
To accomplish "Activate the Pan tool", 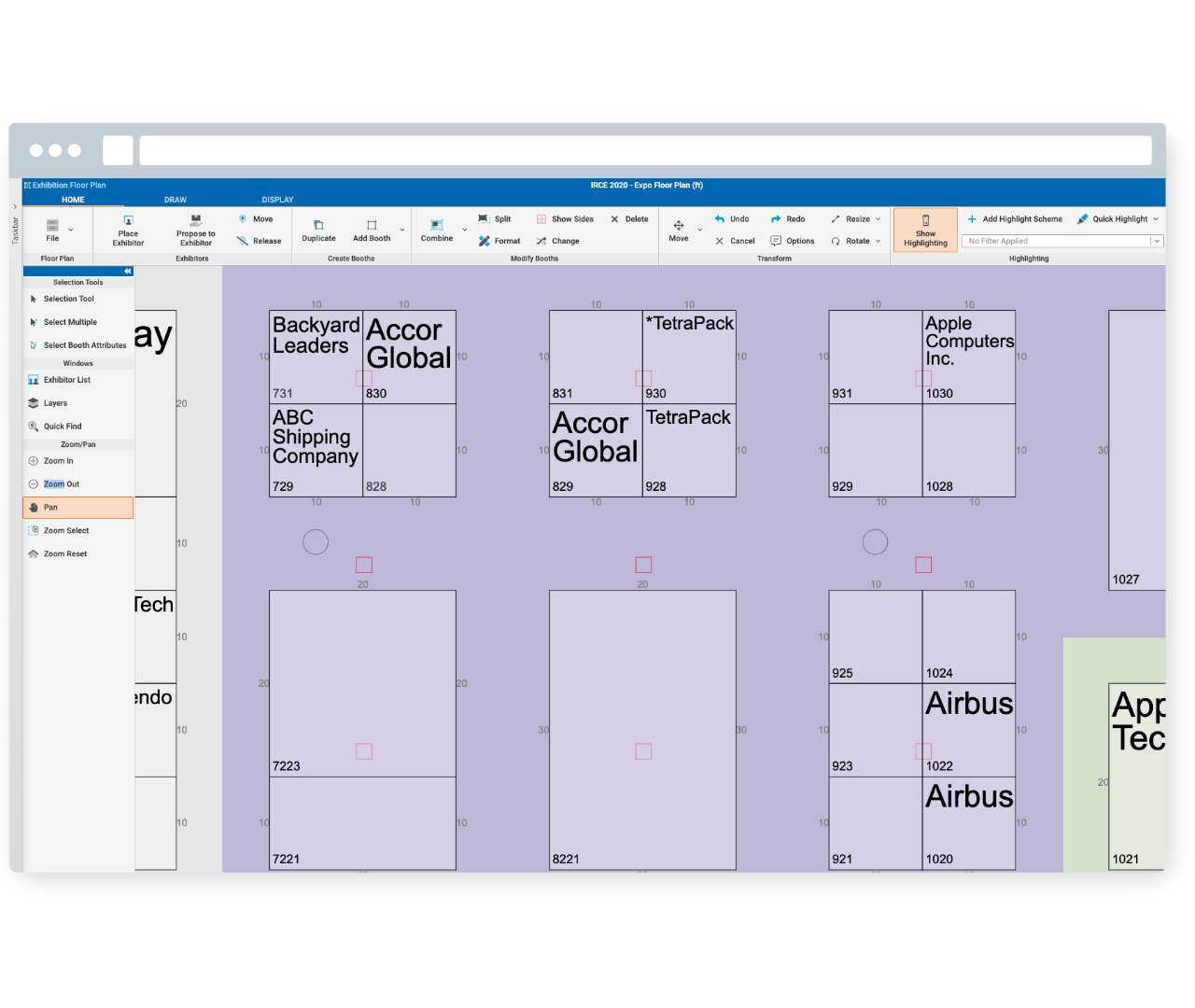I will 78,508.
